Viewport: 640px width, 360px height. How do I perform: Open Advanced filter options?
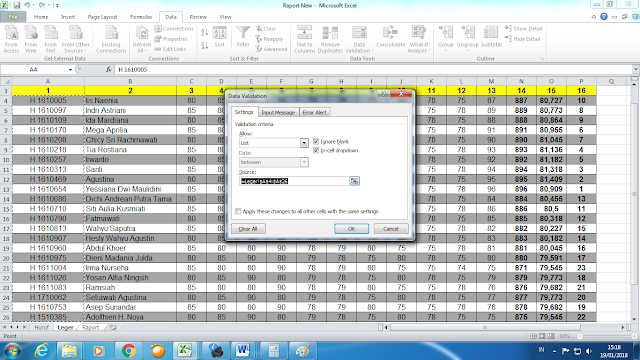[271, 49]
